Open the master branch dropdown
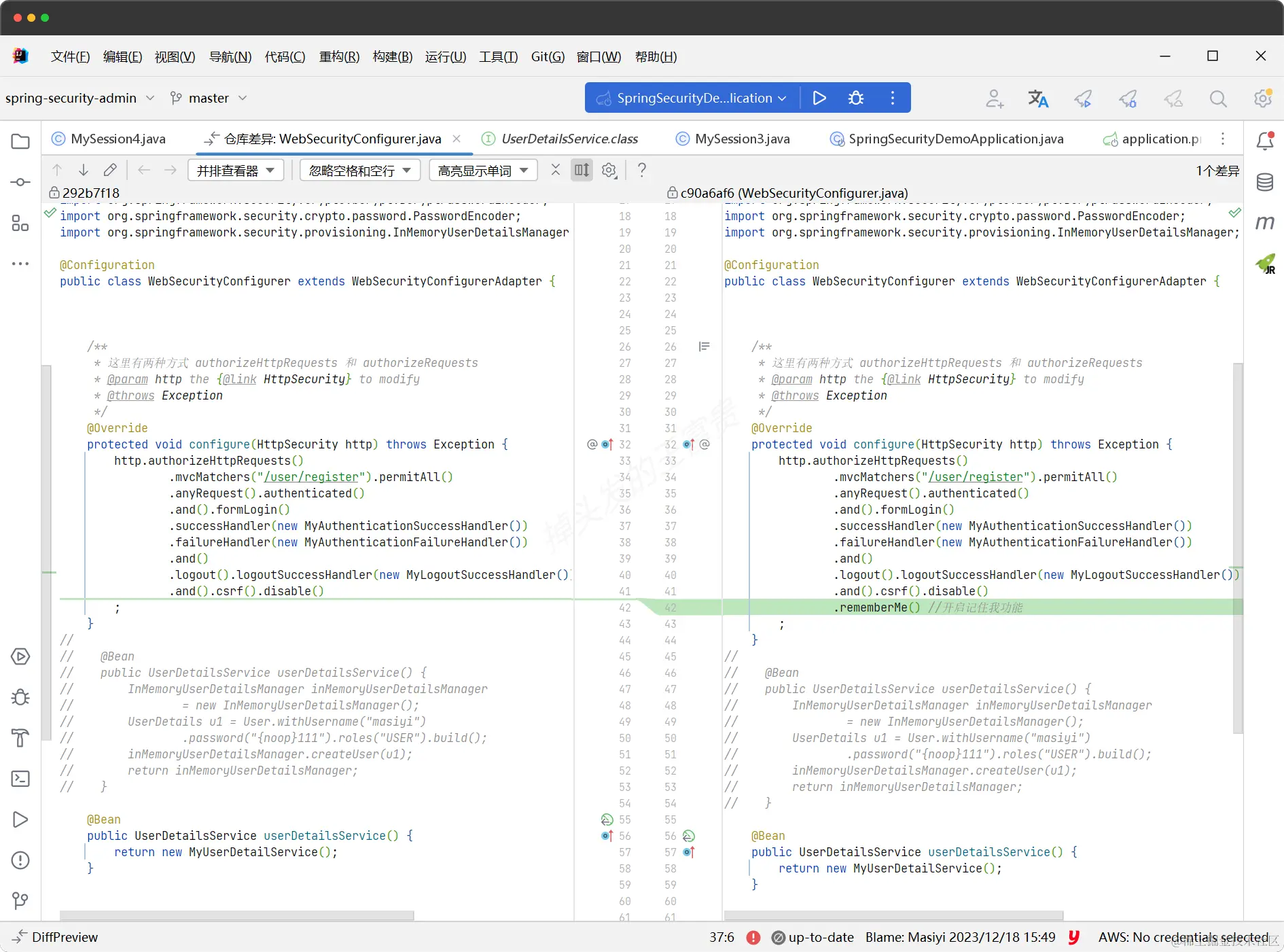 208,98
